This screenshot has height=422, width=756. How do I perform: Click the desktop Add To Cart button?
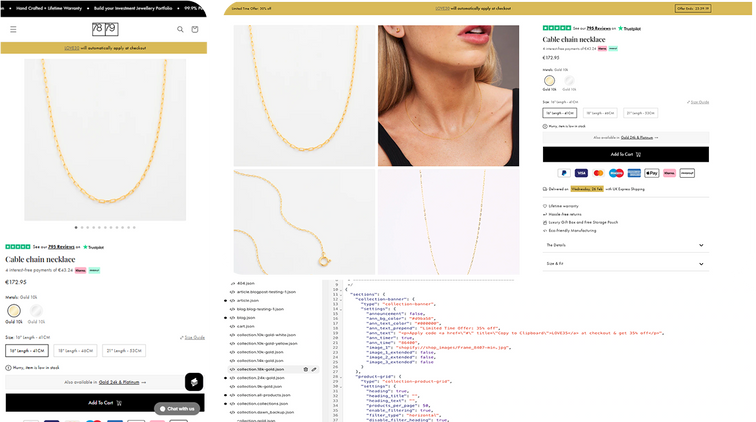(625, 154)
